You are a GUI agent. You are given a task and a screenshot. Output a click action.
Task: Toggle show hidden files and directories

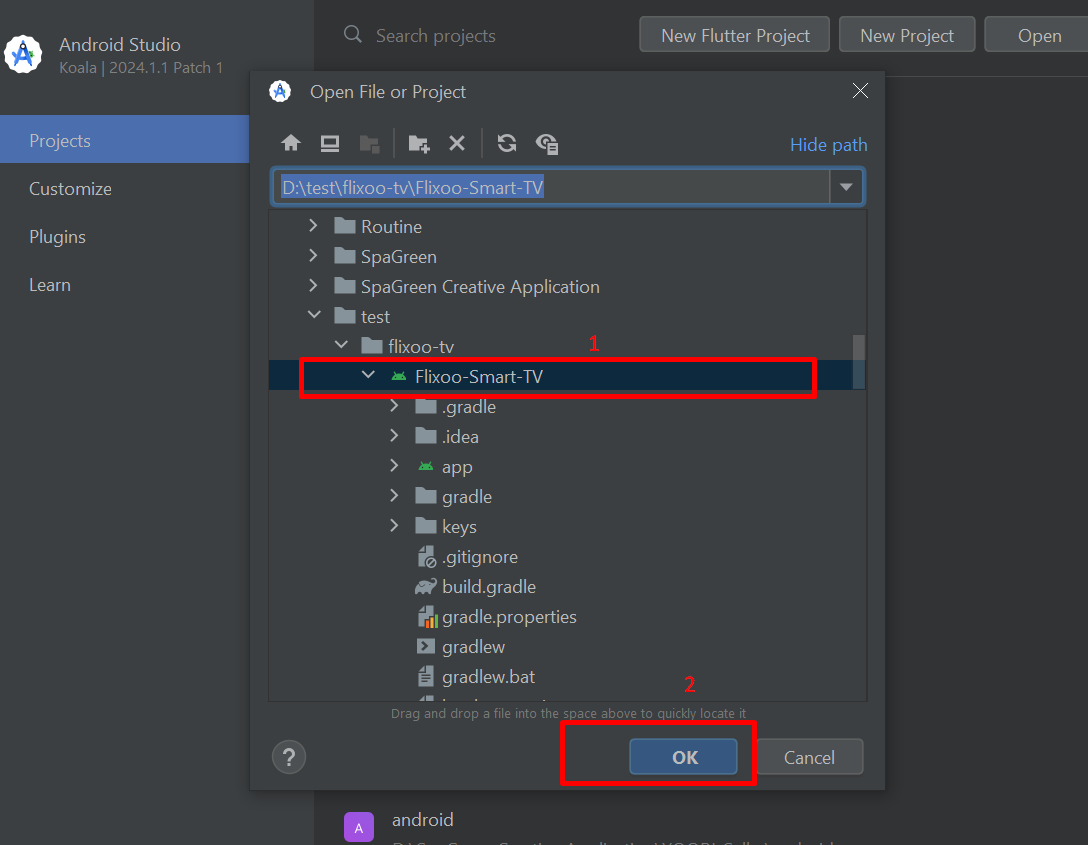(x=547, y=143)
